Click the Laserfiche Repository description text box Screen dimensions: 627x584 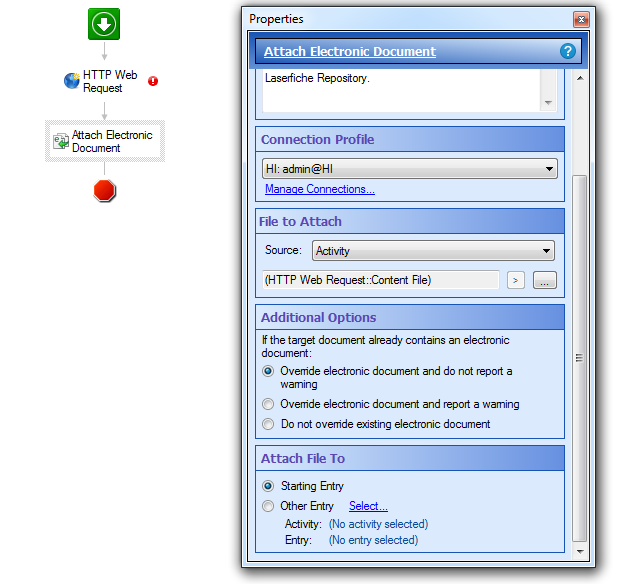401,90
